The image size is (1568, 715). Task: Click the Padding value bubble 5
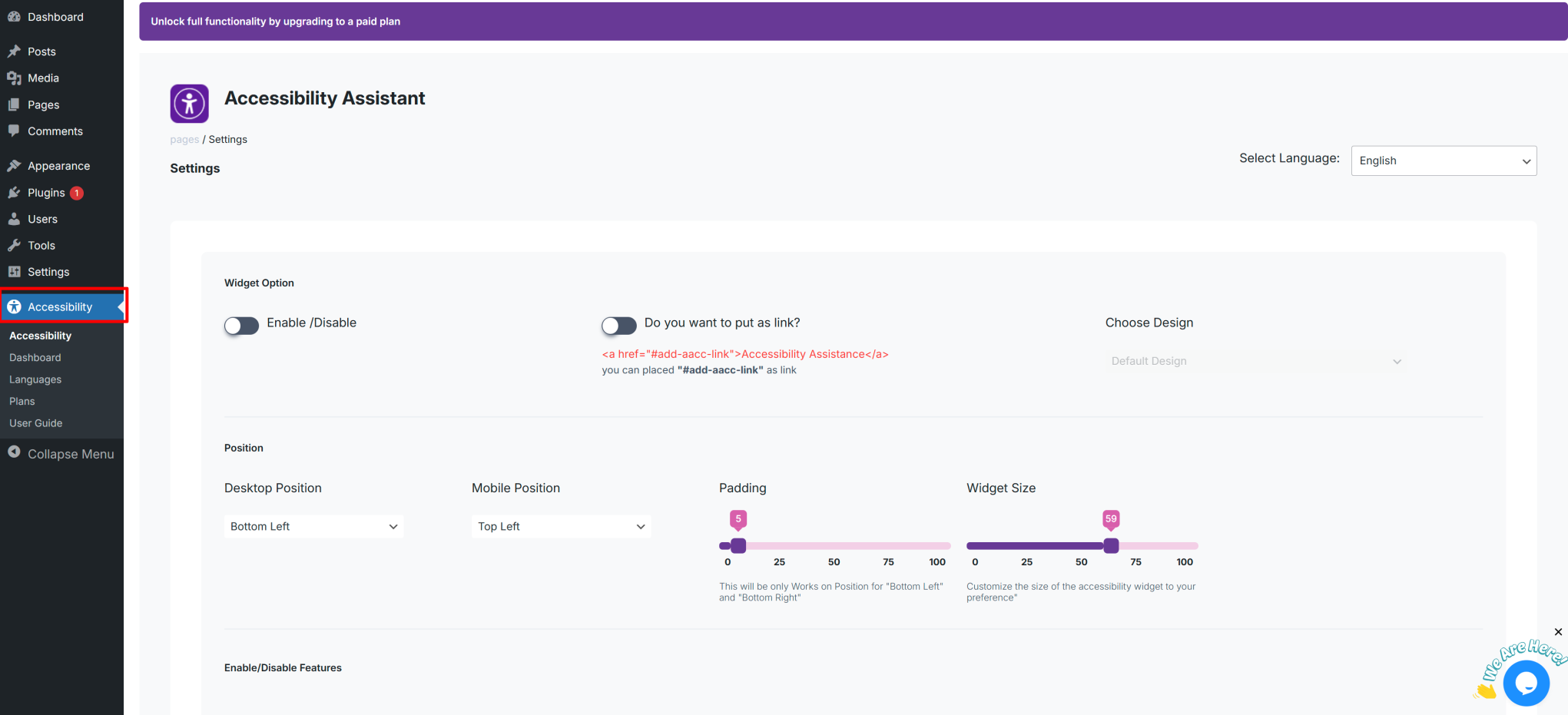pos(738,520)
